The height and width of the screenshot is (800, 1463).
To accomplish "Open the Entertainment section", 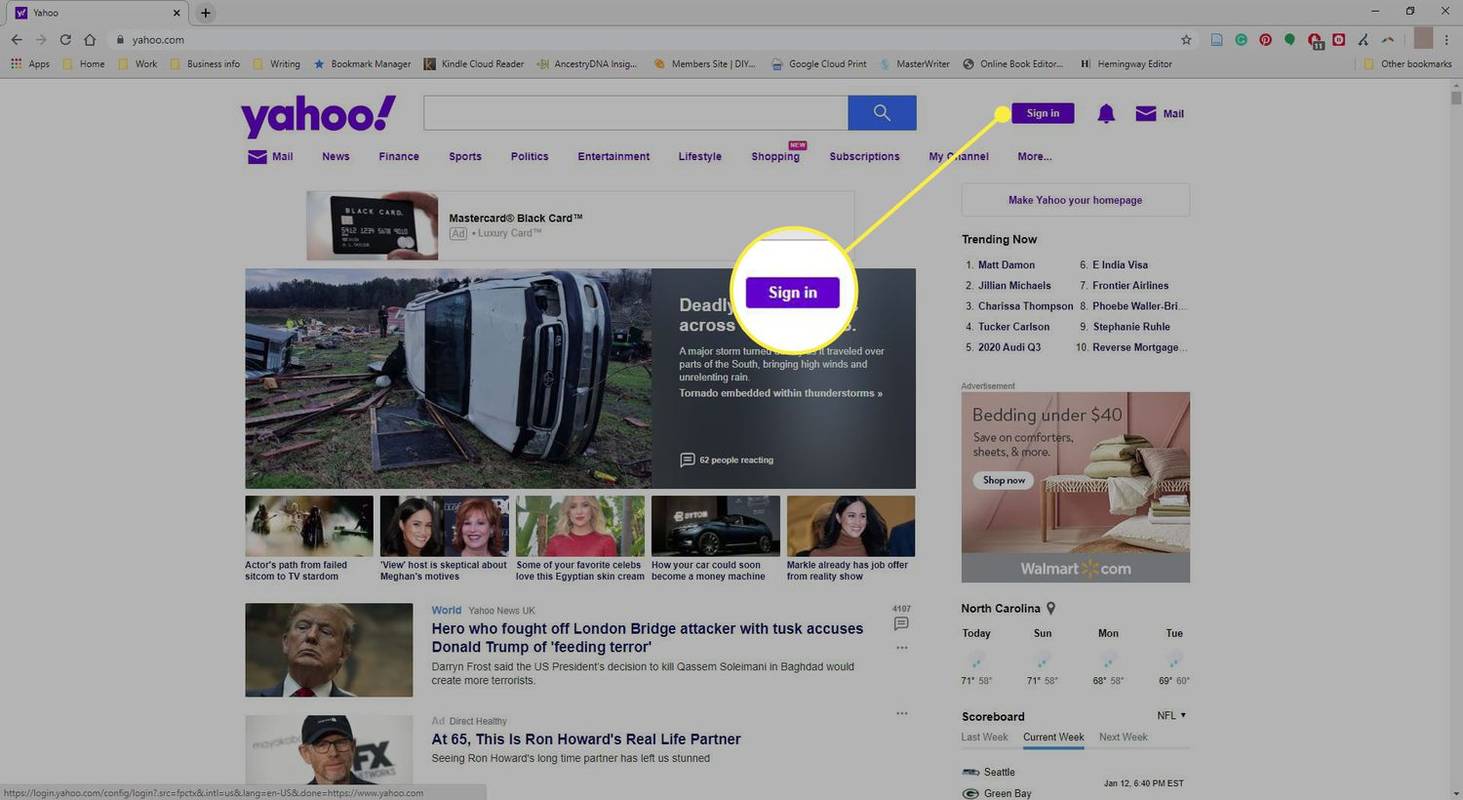I will pyautogui.click(x=614, y=157).
